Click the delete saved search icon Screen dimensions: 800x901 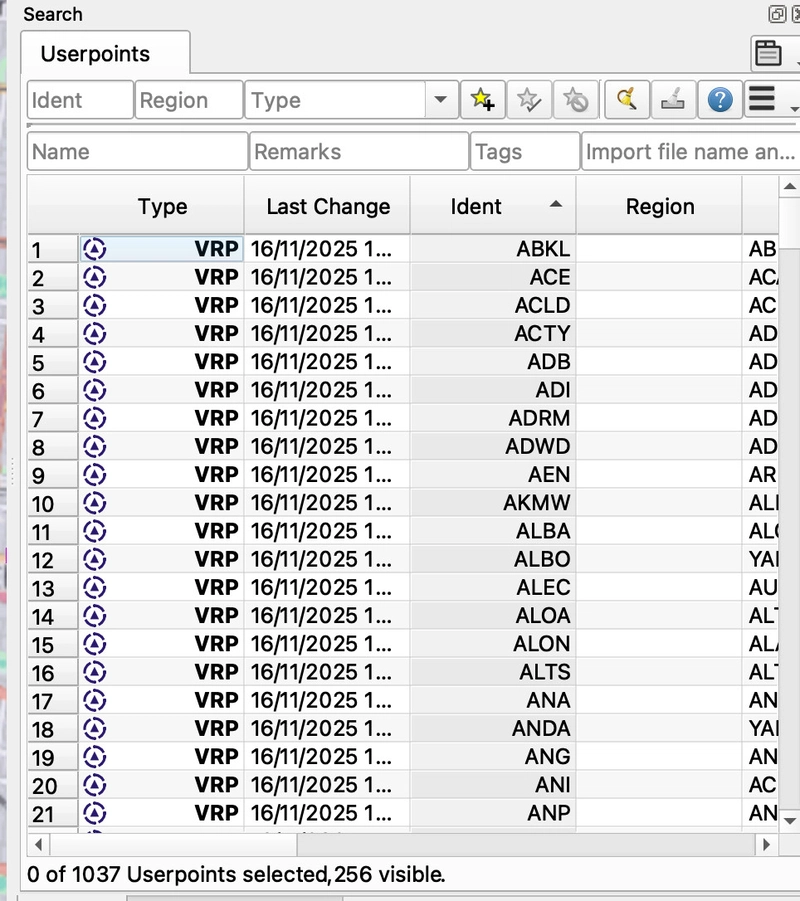click(x=575, y=100)
